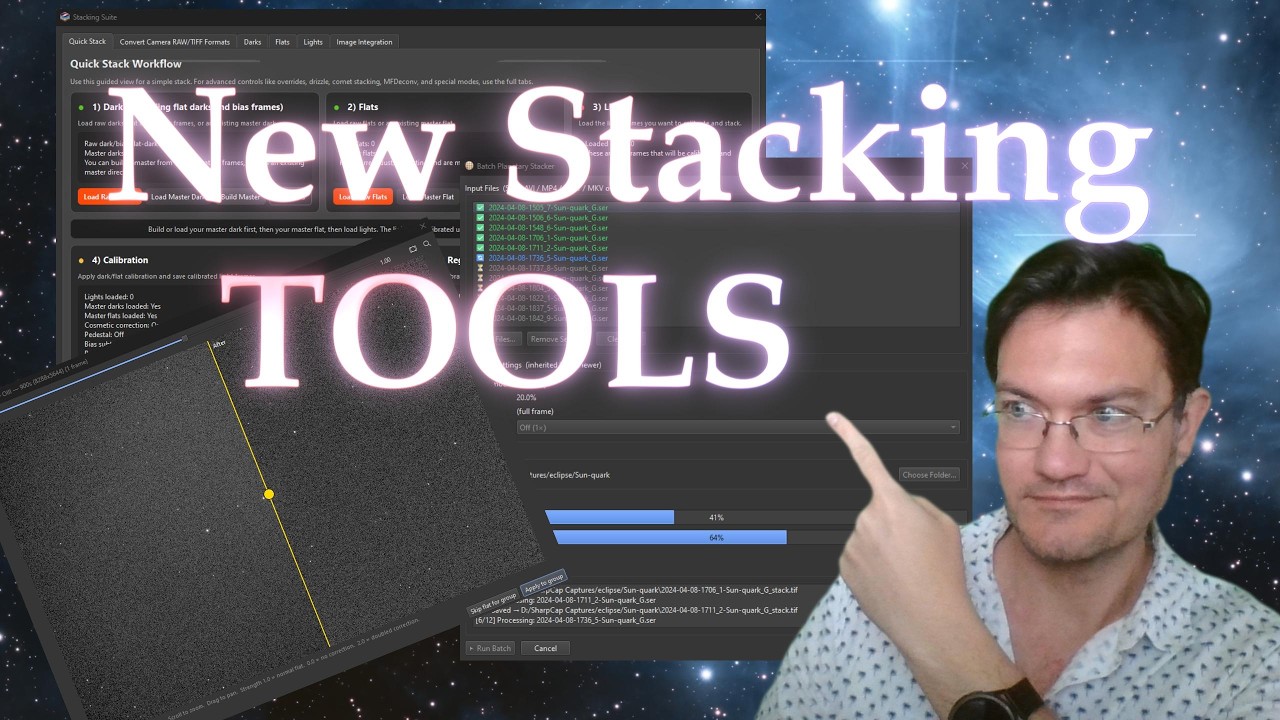This screenshot has height=720, width=1280.
Task: Open the Off (1×) dropdown
Action: click(737, 427)
